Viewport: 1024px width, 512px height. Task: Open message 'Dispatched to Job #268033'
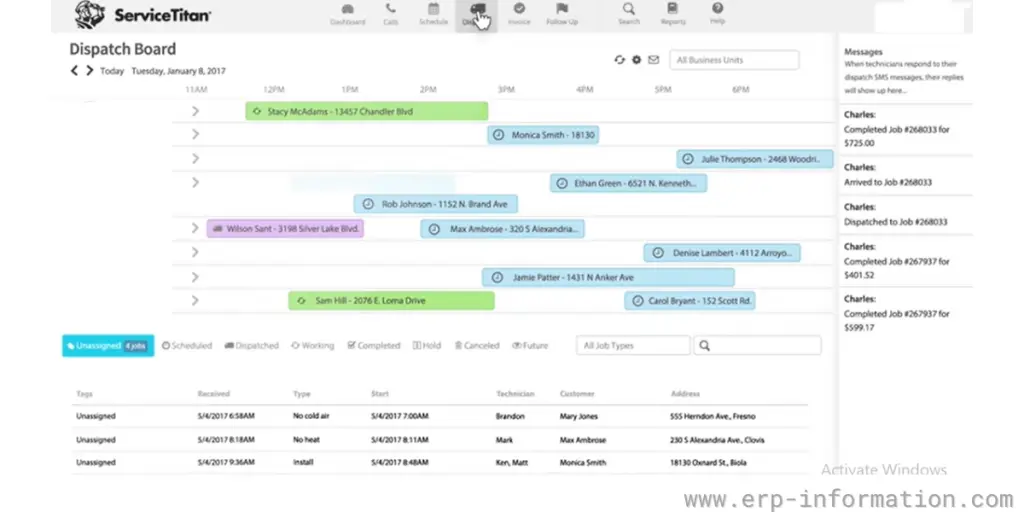tap(895, 222)
